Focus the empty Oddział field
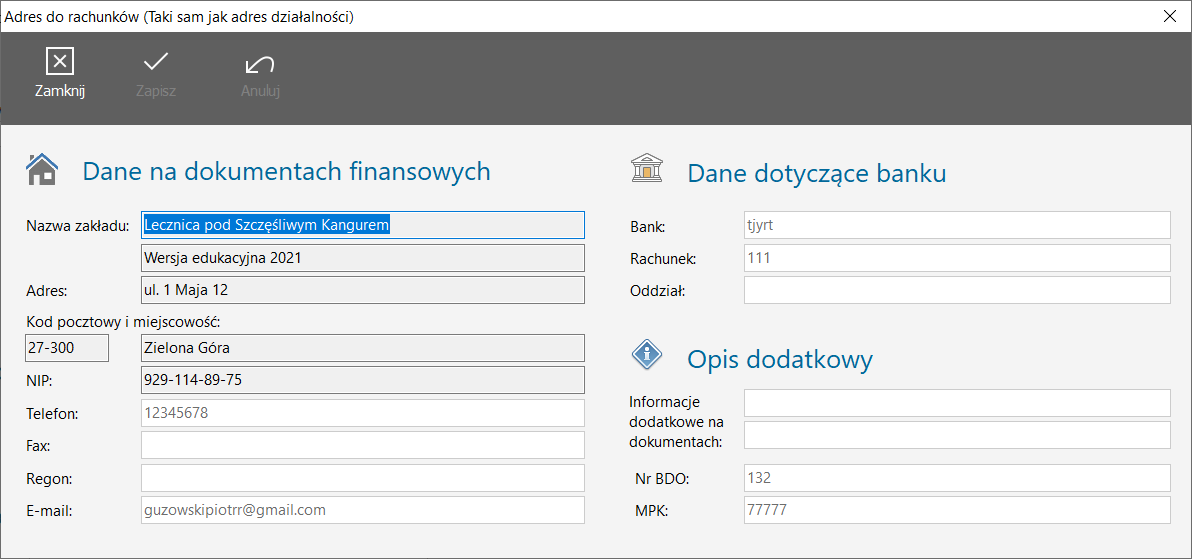1192x559 pixels. point(957,290)
